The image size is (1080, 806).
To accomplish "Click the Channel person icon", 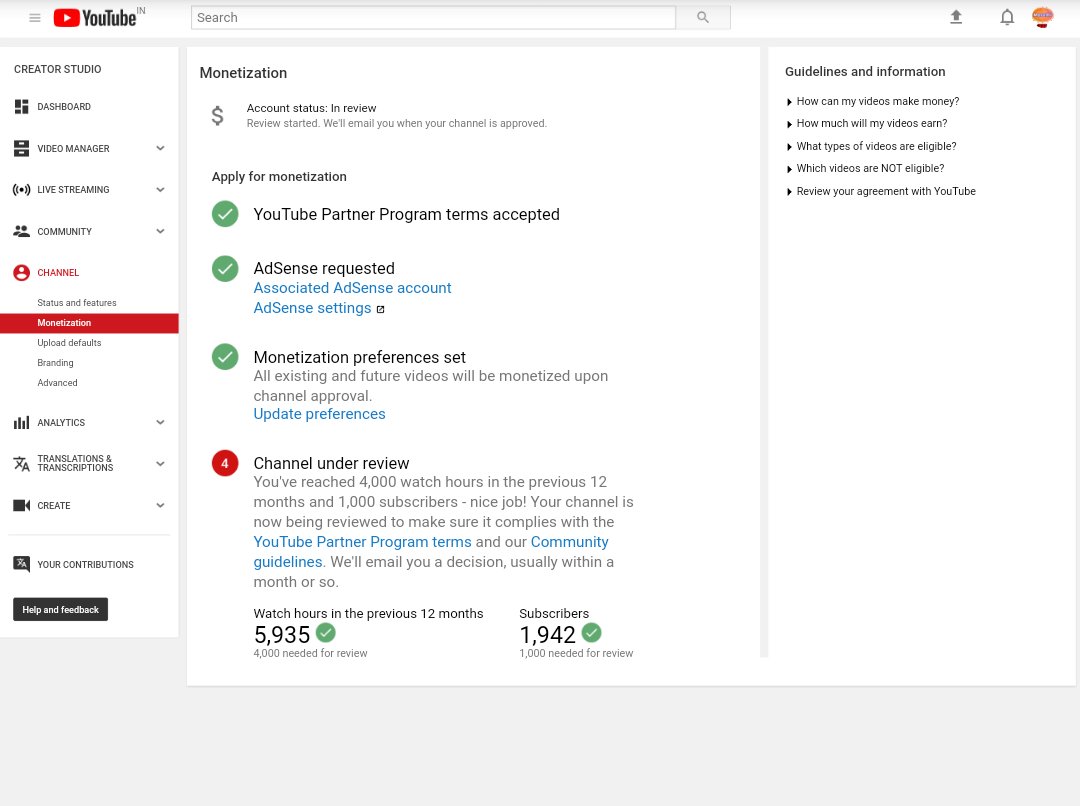I will 21,273.
